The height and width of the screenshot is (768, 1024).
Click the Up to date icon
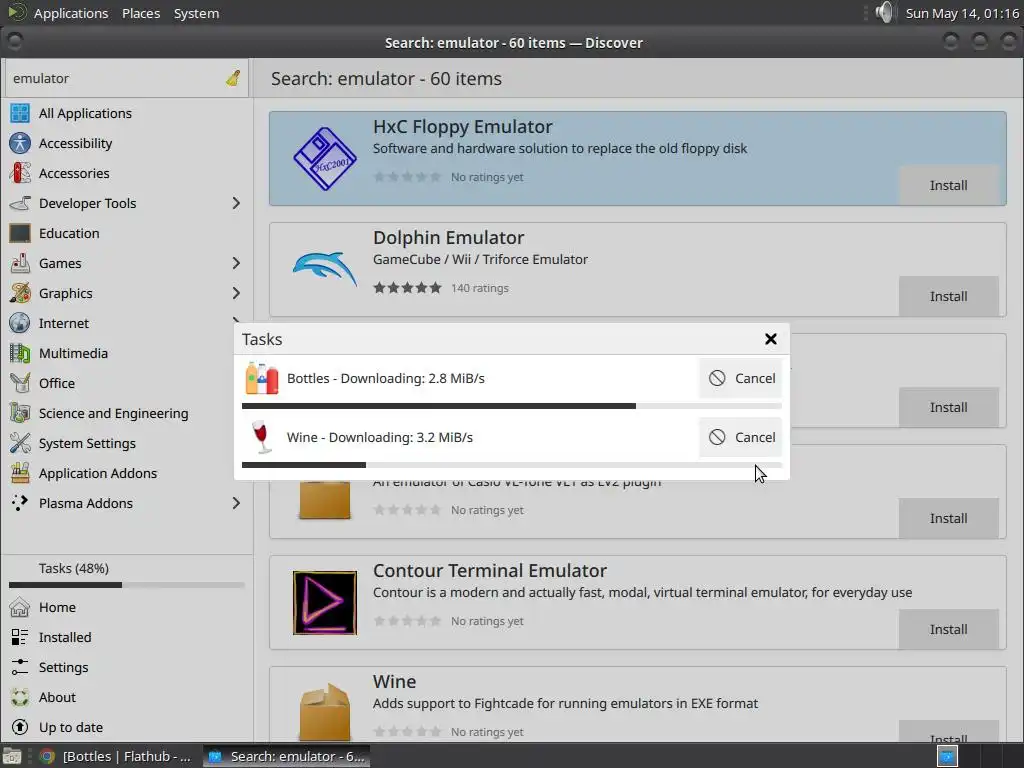pyautogui.click(x=20, y=728)
